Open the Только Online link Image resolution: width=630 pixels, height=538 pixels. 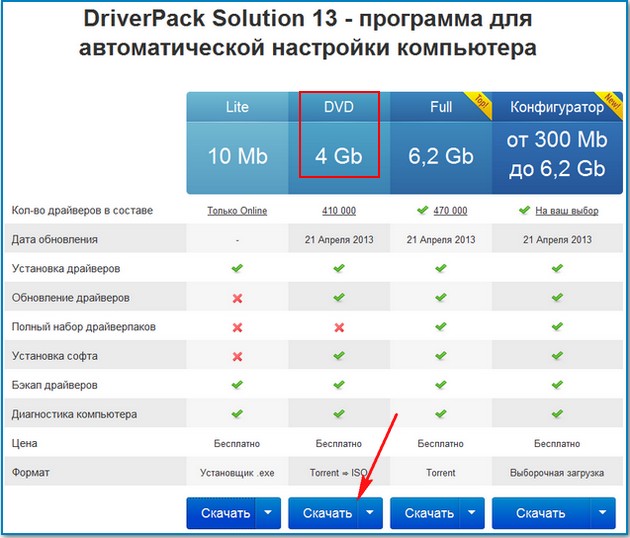tap(237, 211)
